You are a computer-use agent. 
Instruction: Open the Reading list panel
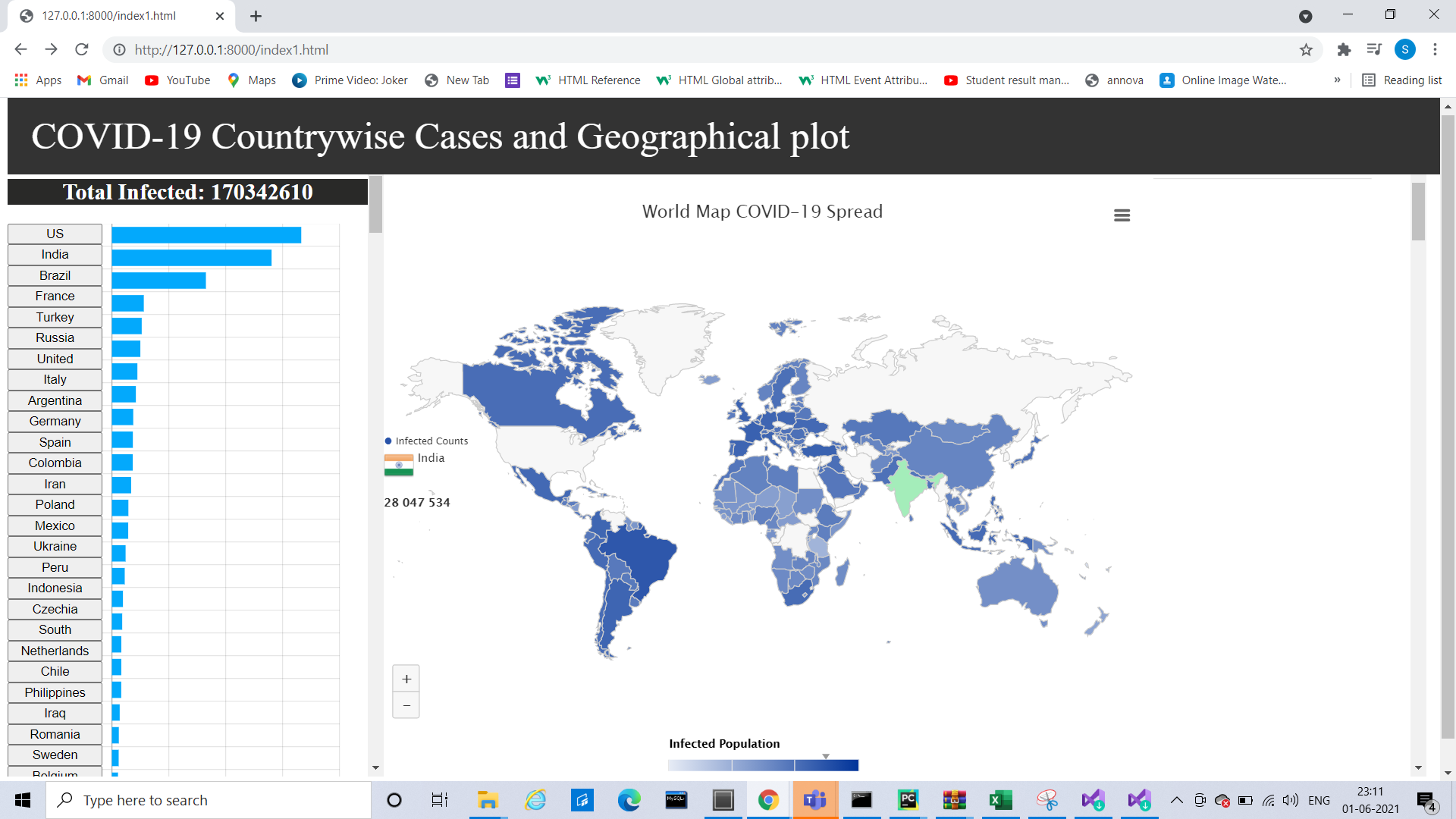[1402, 80]
